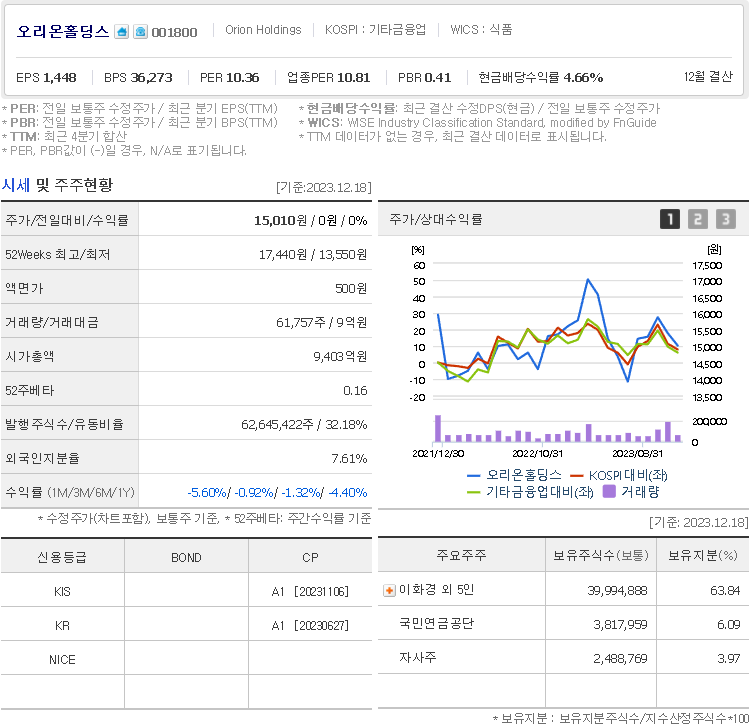Viewport: 752px width, 728px height.
Task: Click the 6M return -1.32% value
Action: pos(301,493)
